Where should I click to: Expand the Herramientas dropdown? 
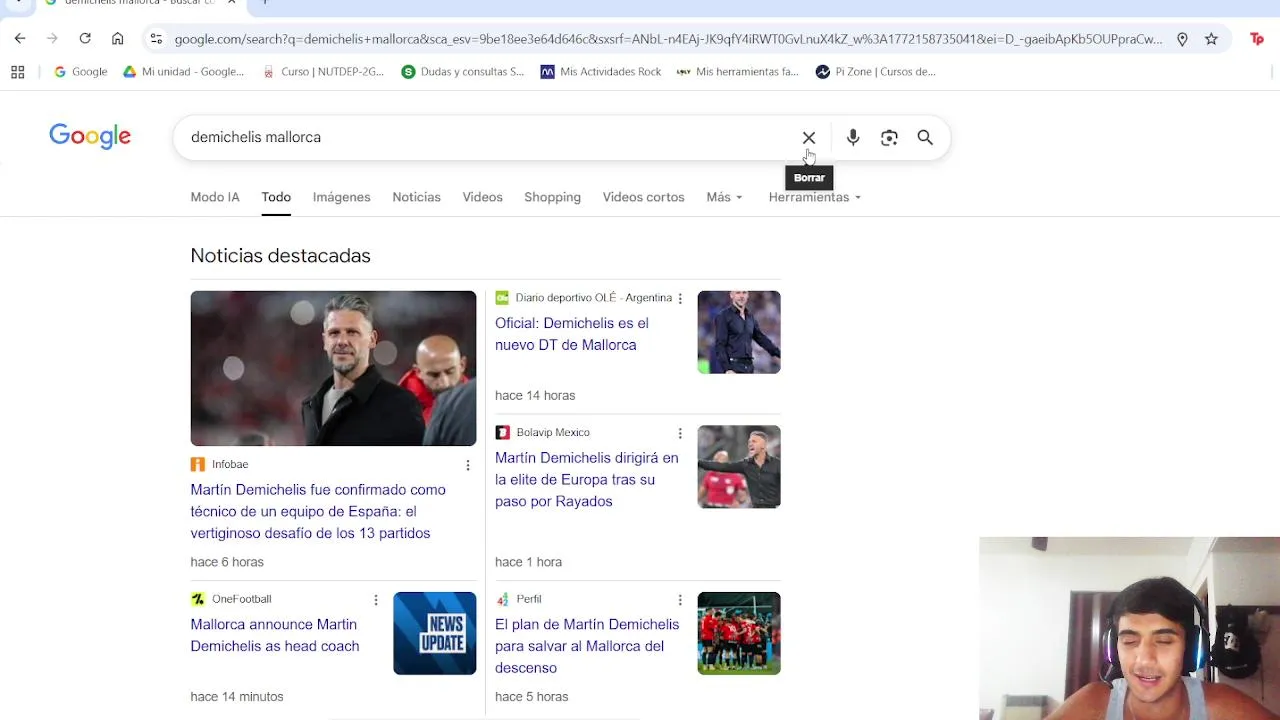[x=815, y=197]
